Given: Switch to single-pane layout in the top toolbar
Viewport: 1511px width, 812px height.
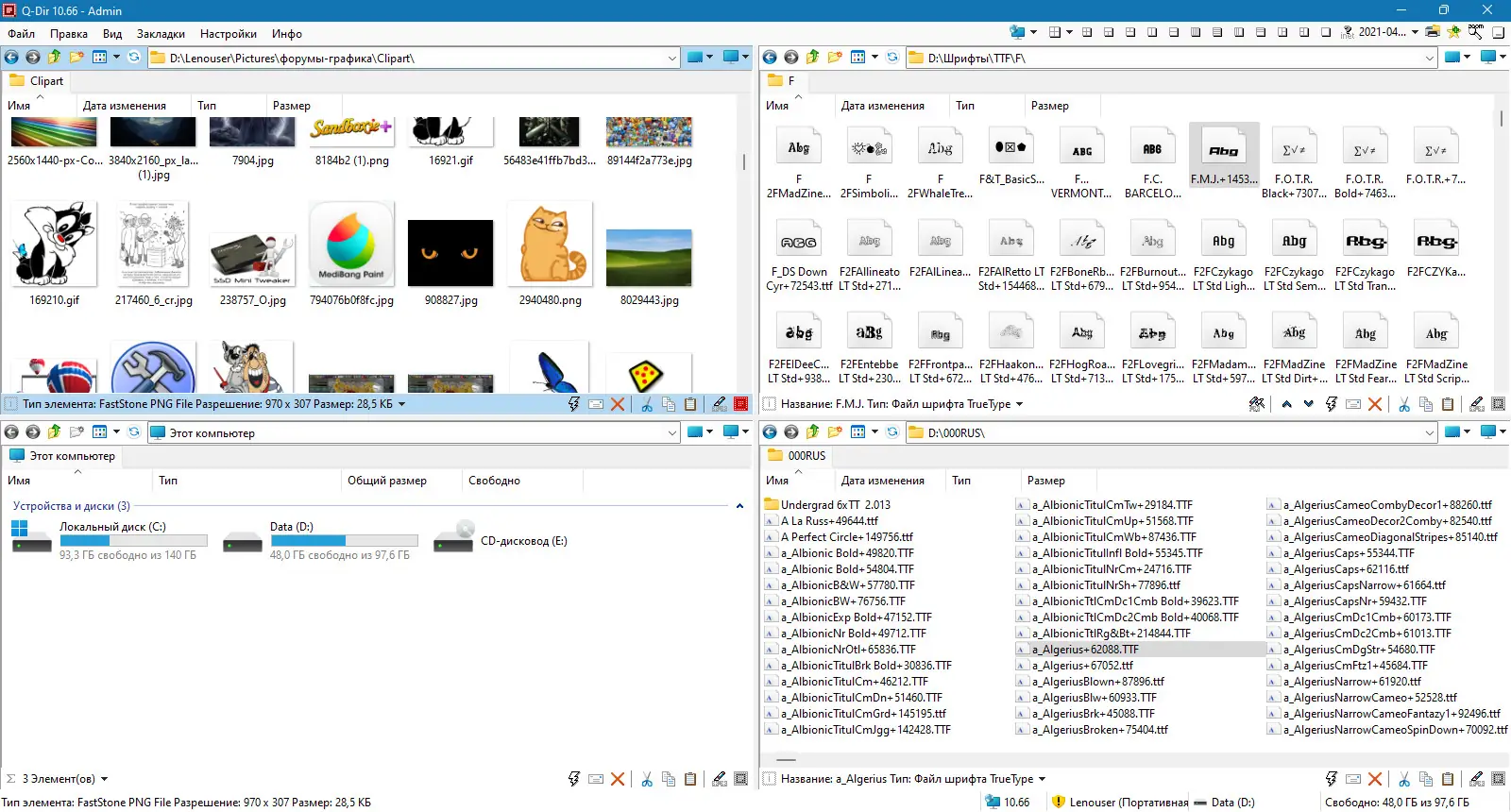Looking at the screenshot, I should [x=1326, y=32].
